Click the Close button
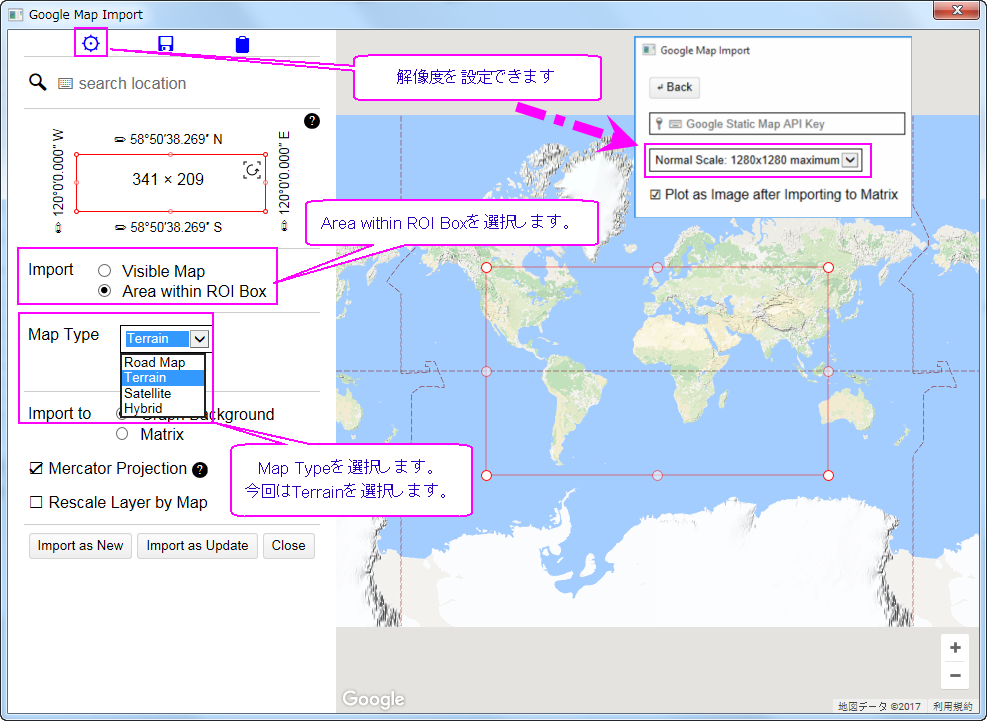The width and height of the screenshot is (987, 721). pos(288,545)
